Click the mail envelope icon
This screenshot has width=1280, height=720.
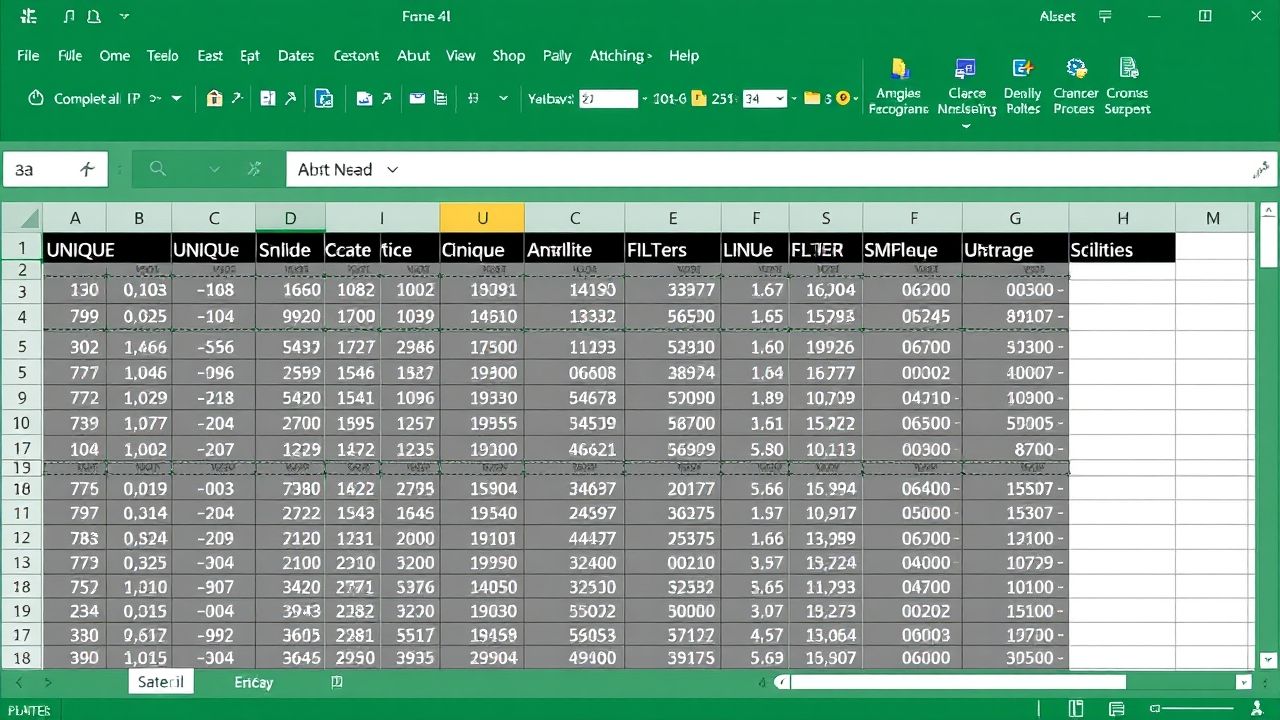(x=417, y=98)
